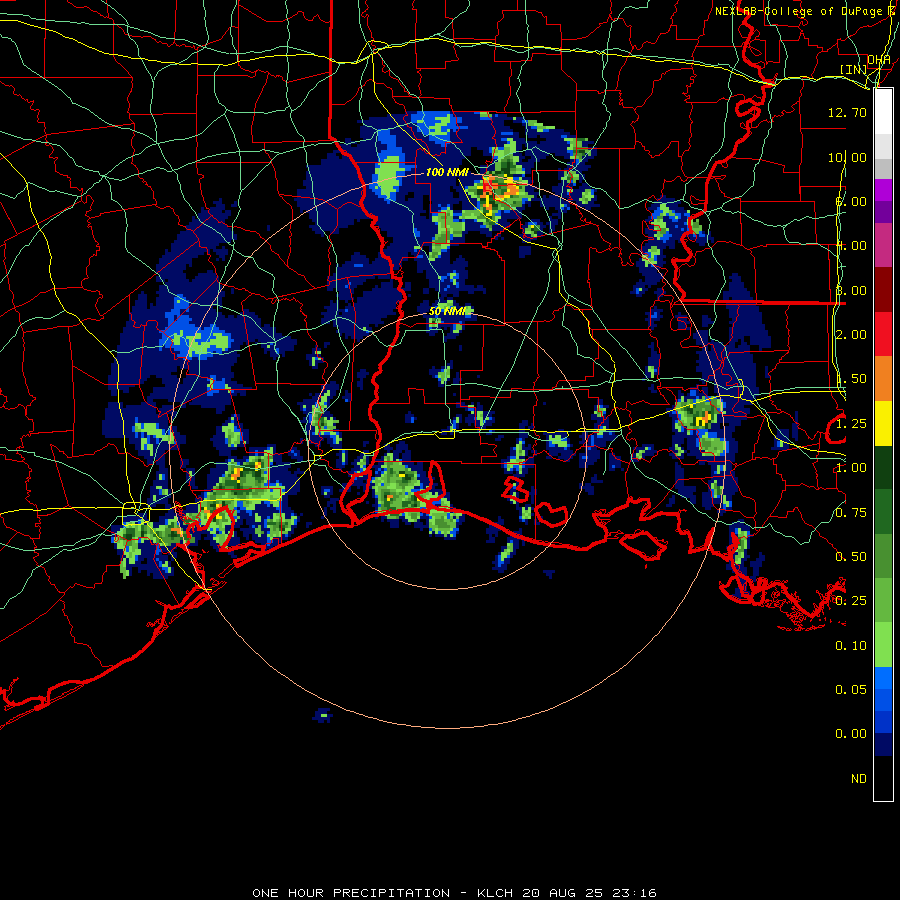This screenshot has width=900, height=900.
Task: Click the 100 NMI range ring label
Action: [447, 172]
